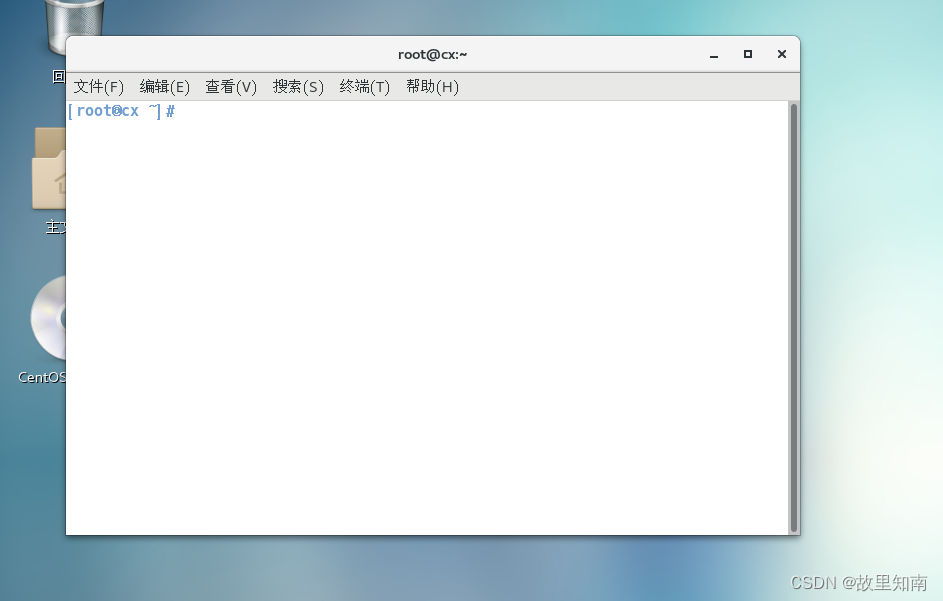Open the 搜索(S) menu

click(298, 87)
